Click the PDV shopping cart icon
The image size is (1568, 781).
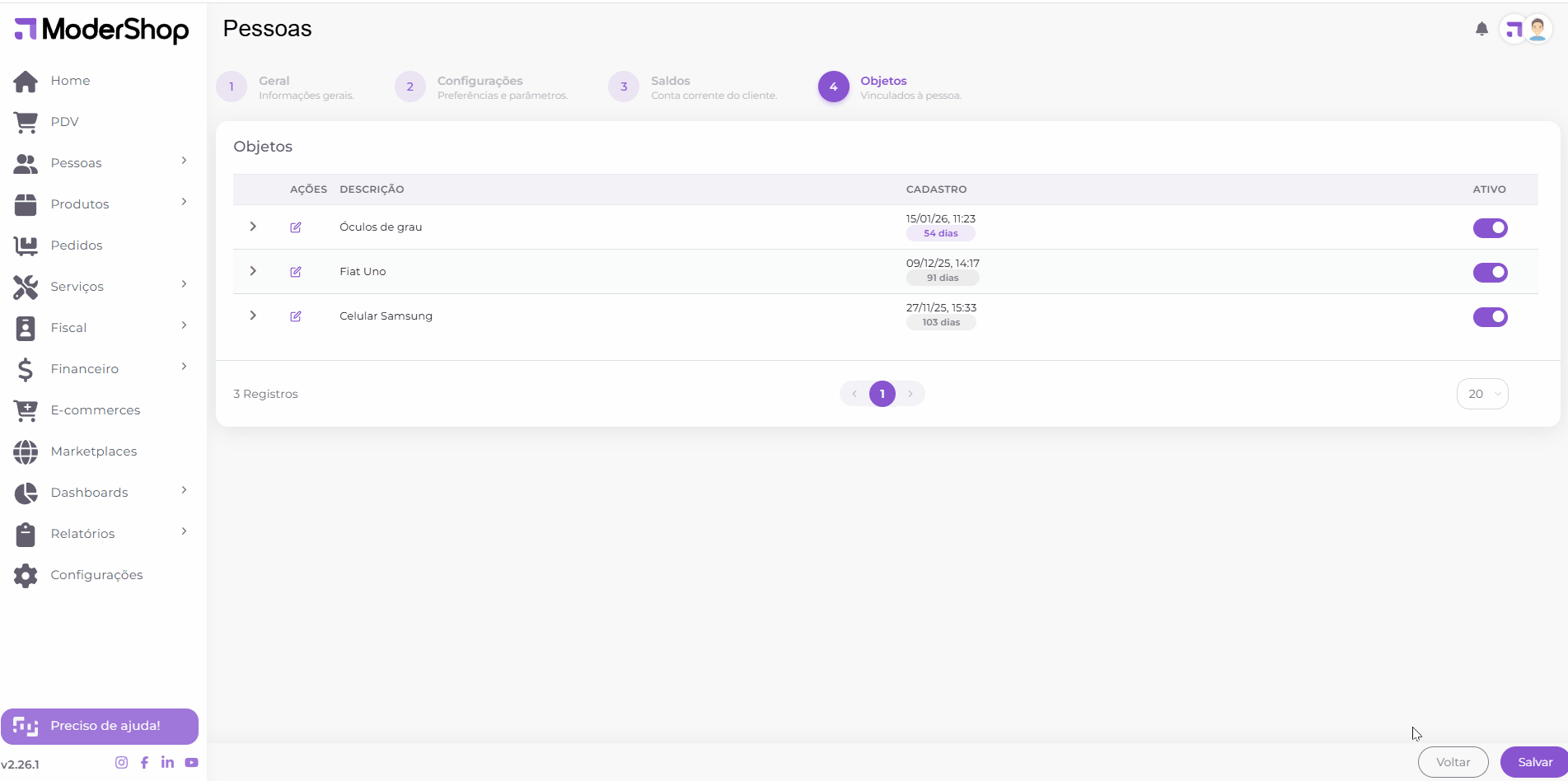point(26,122)
